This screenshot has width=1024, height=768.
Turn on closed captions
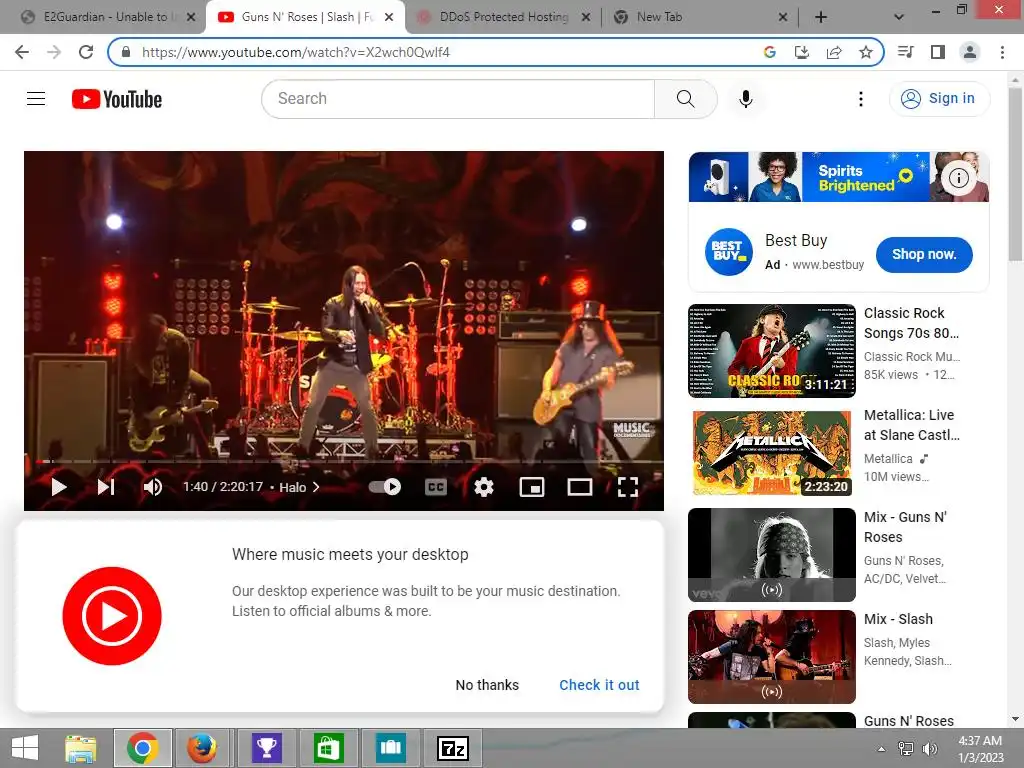pyautogui.click(x=436, y=487)
